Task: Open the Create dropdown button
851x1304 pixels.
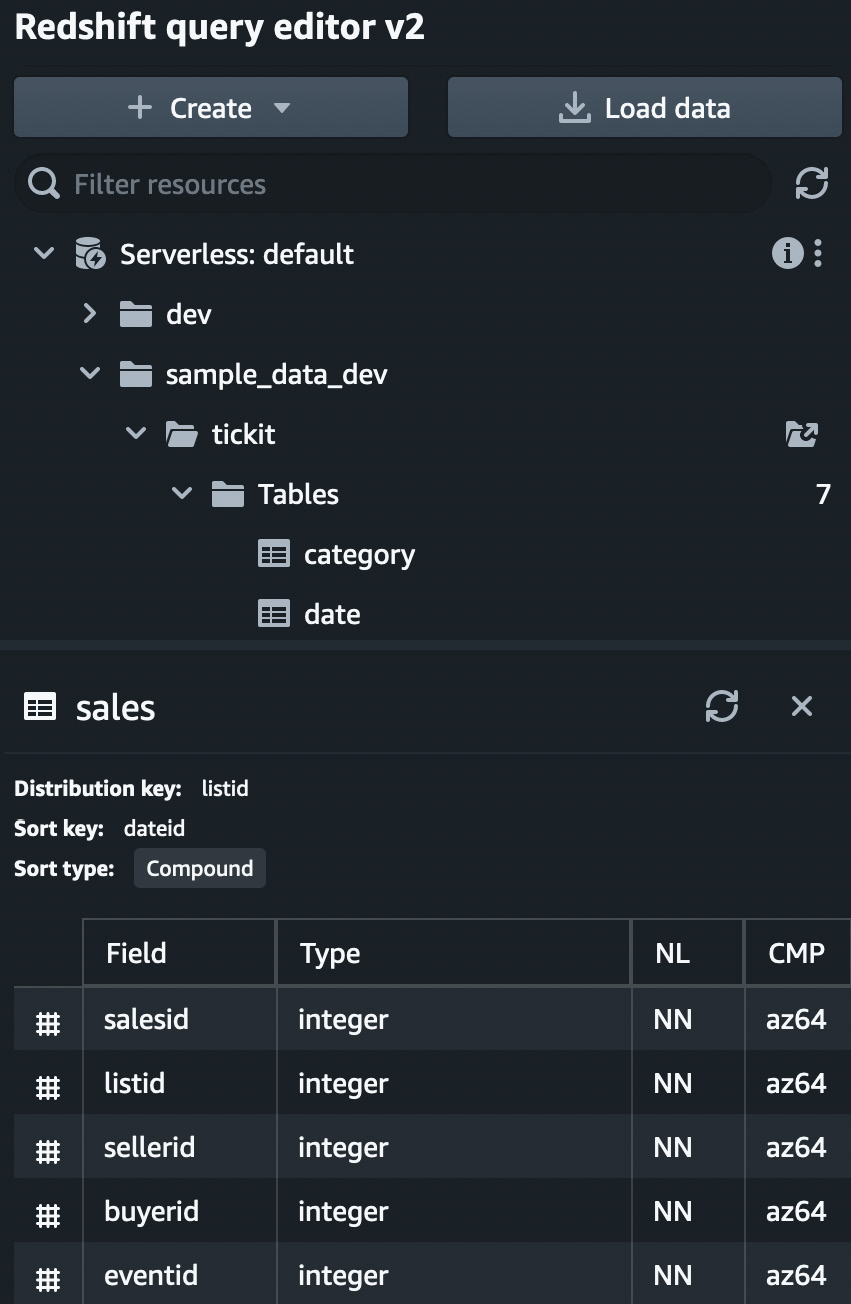Action: (210, 107)
